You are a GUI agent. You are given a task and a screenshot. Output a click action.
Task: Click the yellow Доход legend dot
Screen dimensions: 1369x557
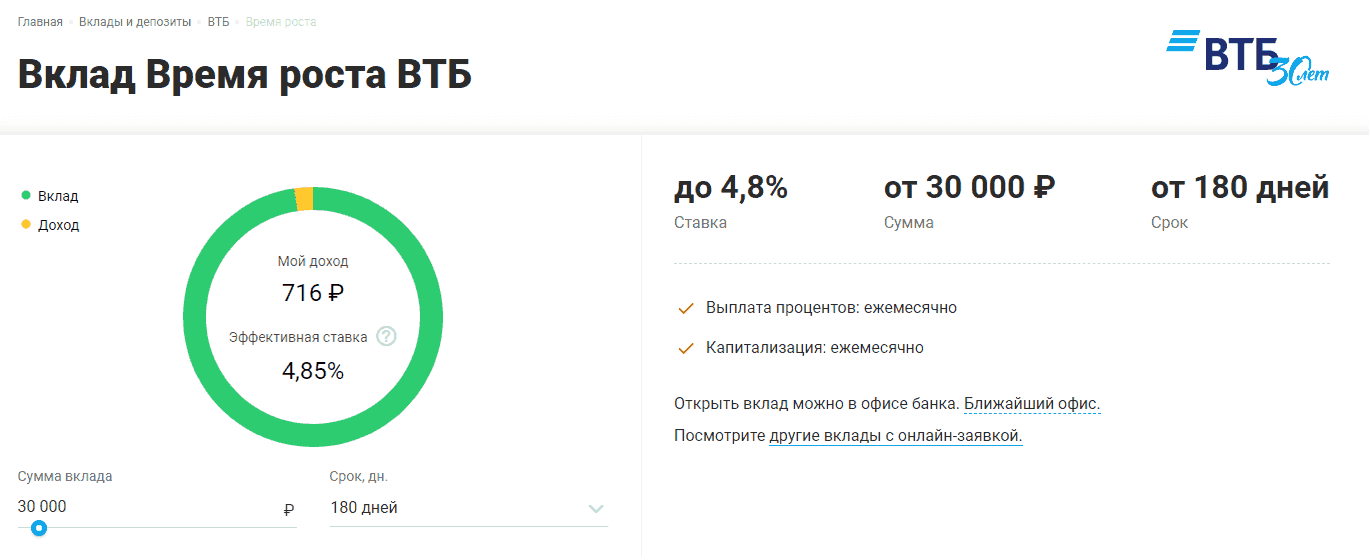[x=26, y=225]
